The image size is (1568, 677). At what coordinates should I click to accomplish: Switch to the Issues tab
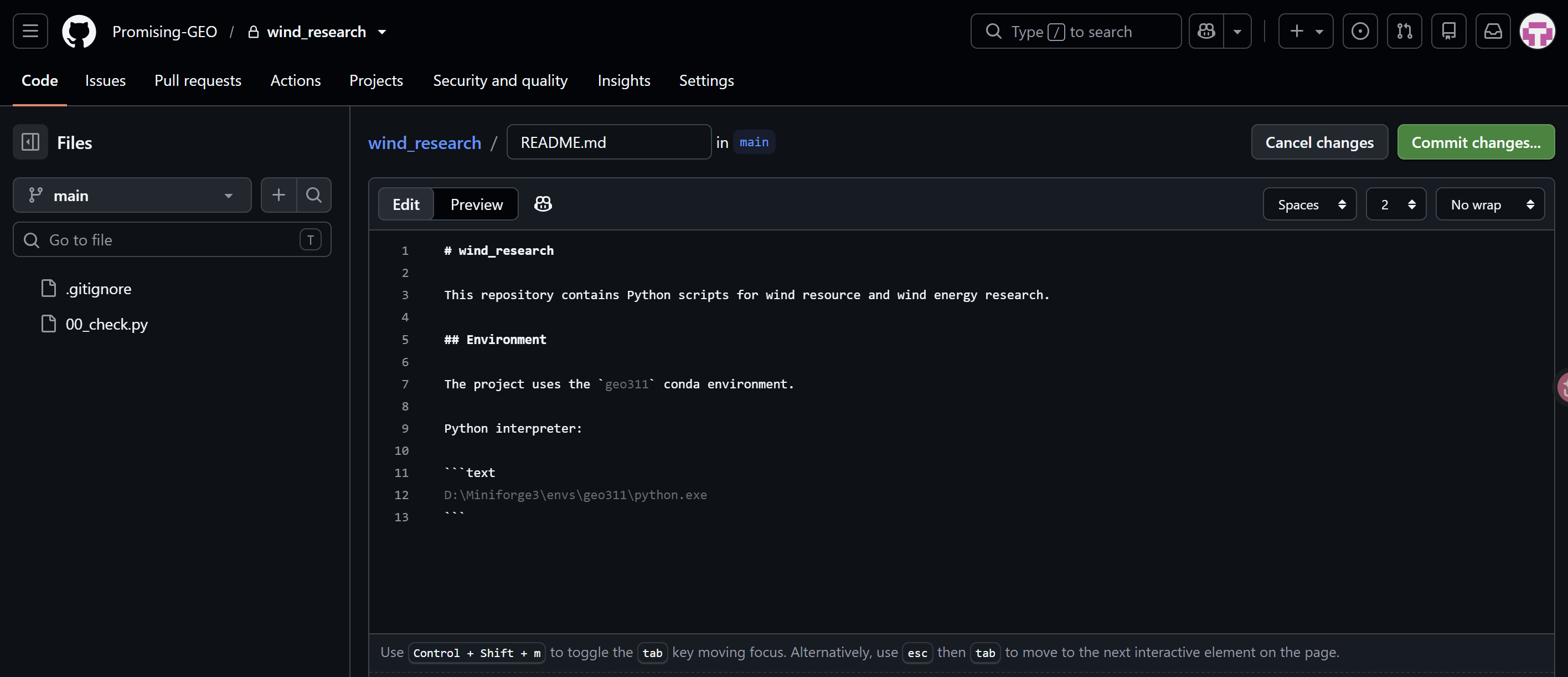[x=105, y=80]
